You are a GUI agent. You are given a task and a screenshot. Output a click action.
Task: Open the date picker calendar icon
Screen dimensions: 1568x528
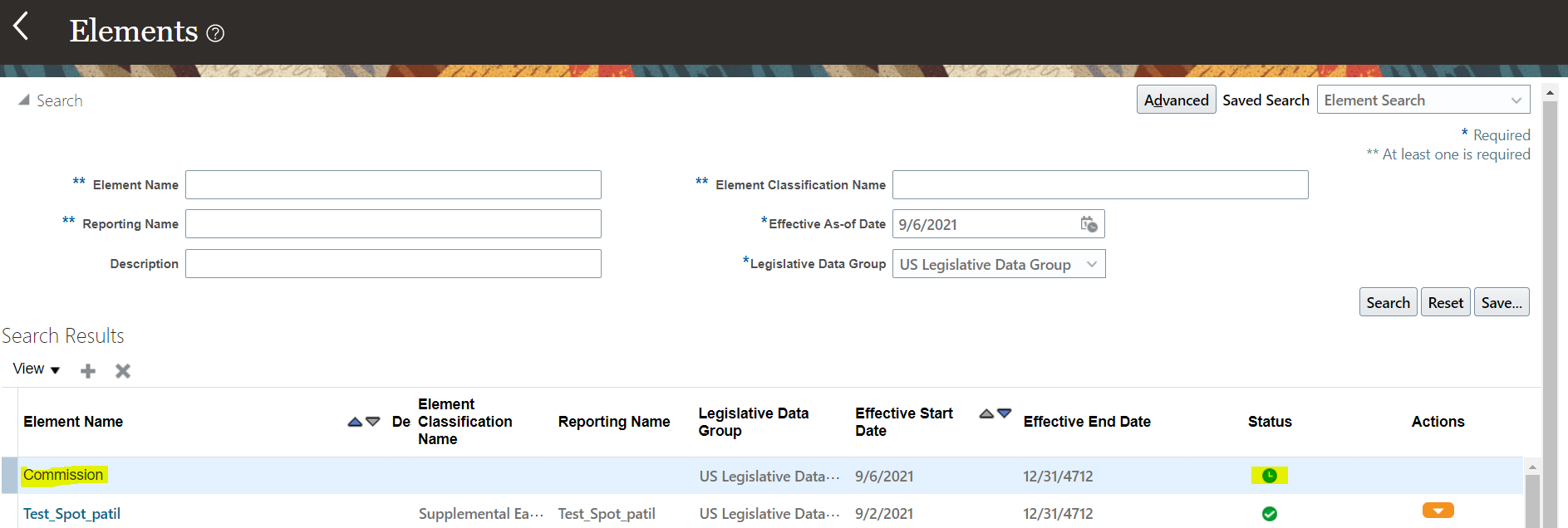(1089, 224)
